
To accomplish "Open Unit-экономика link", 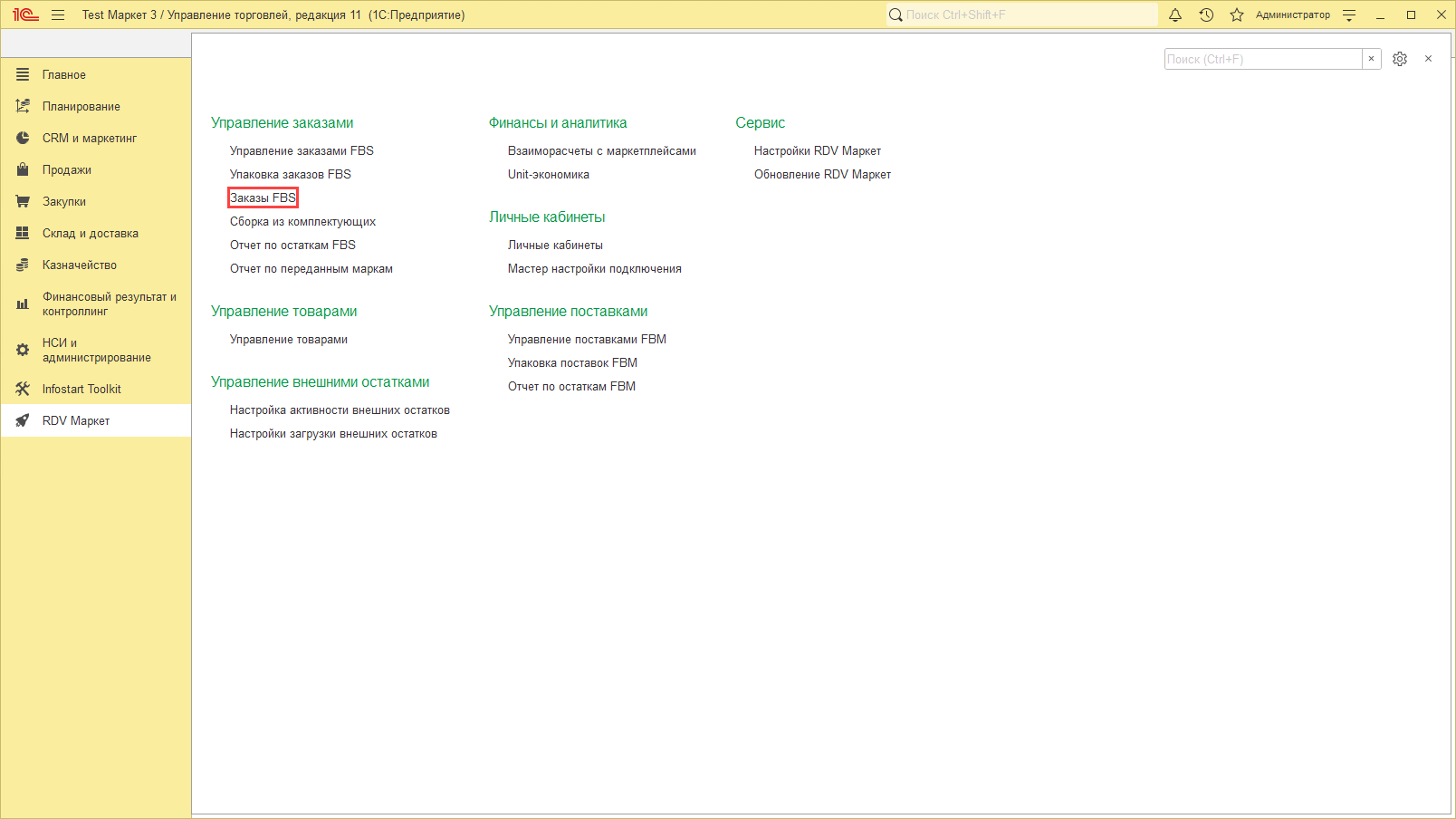I will (549, 174).
